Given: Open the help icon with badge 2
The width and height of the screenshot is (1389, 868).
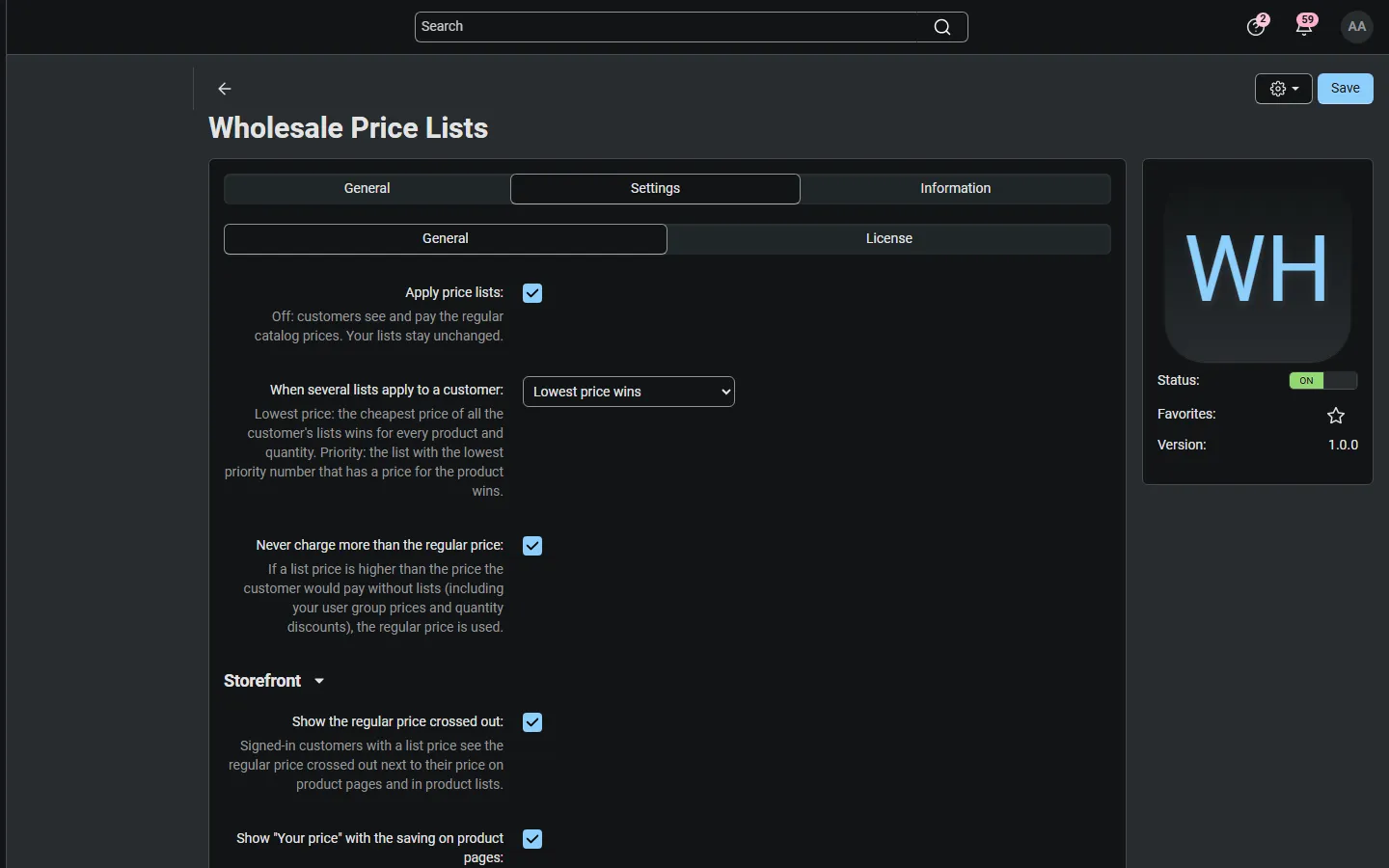Looking at the screenshot, I should 1256,26.
